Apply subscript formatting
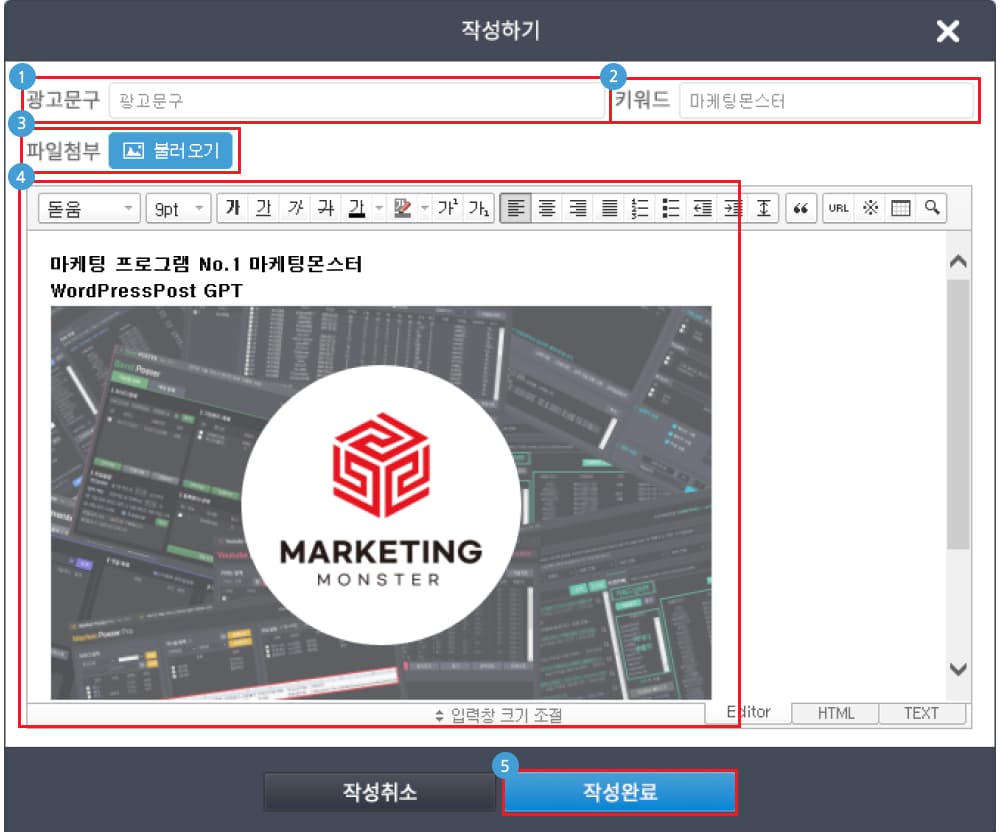 [478, 208]
